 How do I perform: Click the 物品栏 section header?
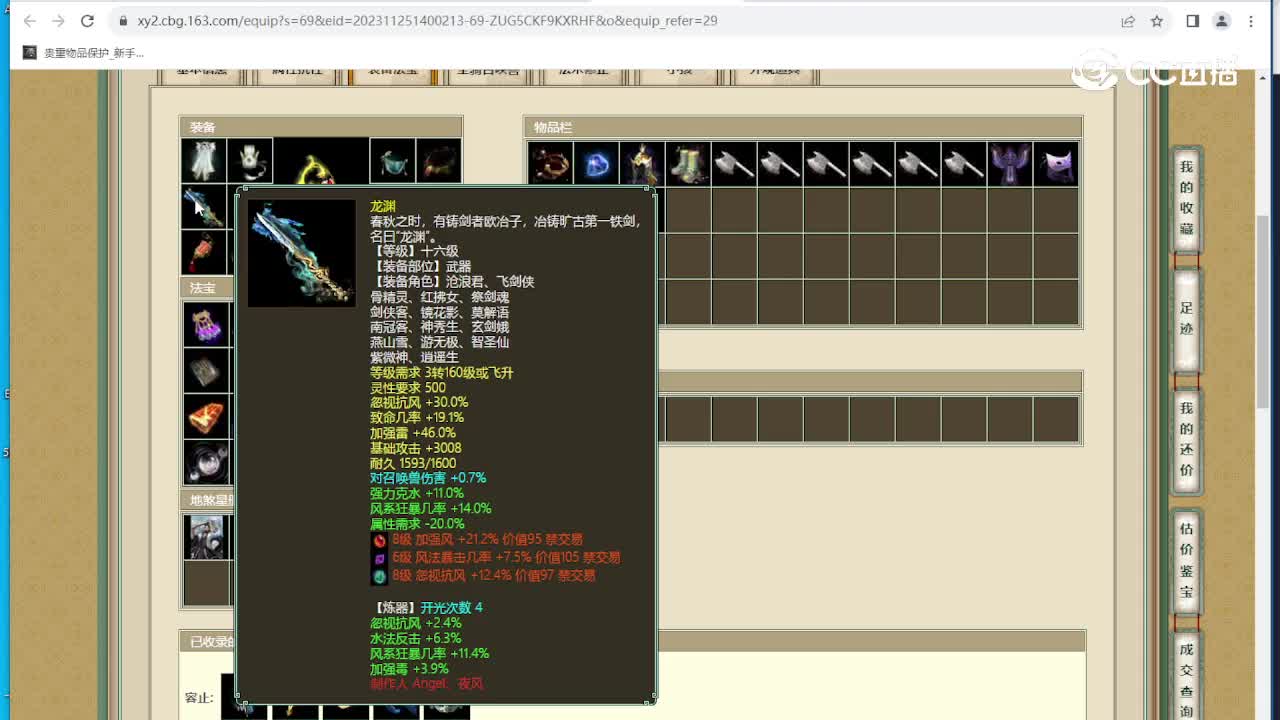click(803, 127)
